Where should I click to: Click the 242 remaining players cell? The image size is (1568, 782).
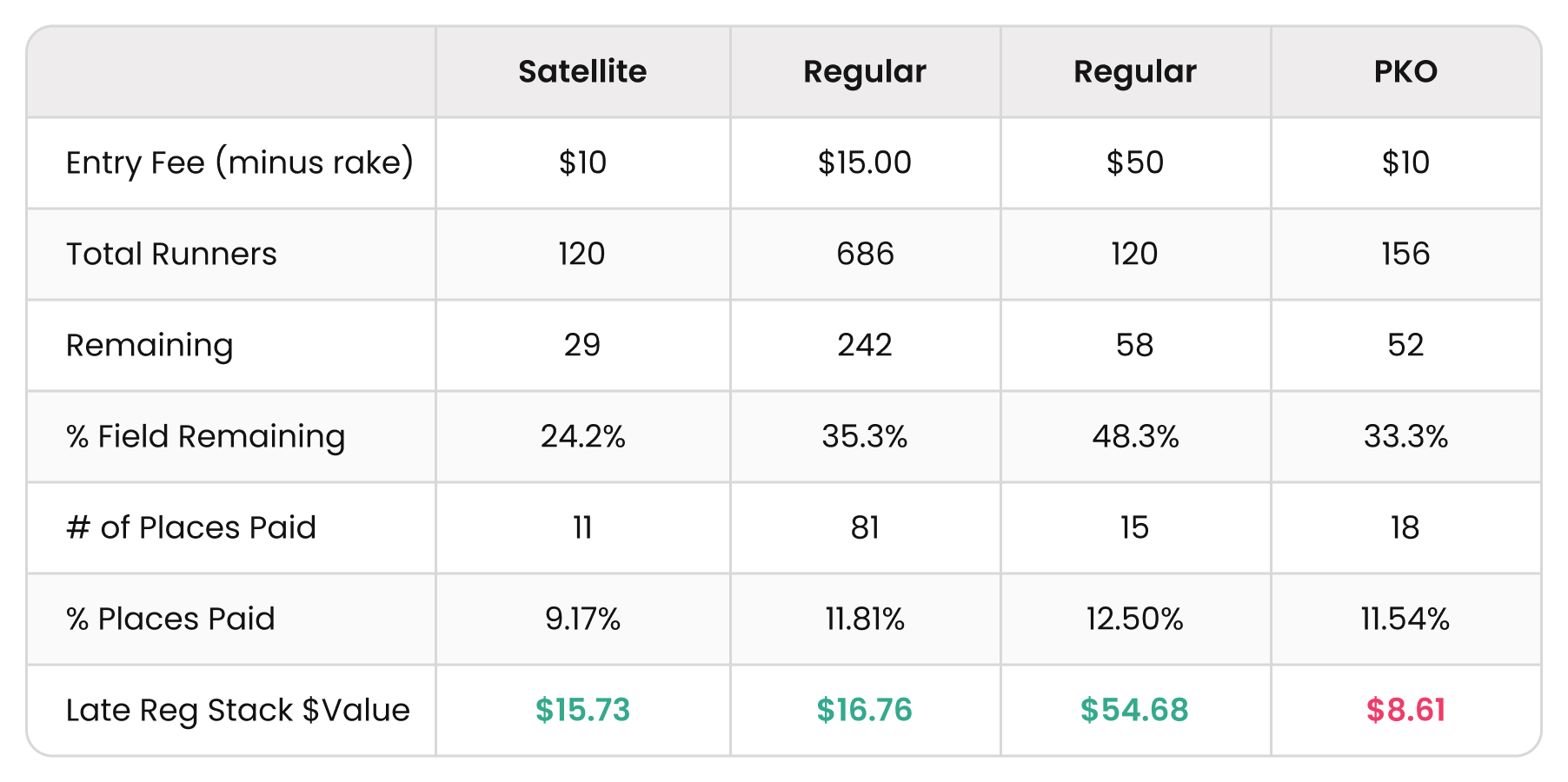[865, 345]
